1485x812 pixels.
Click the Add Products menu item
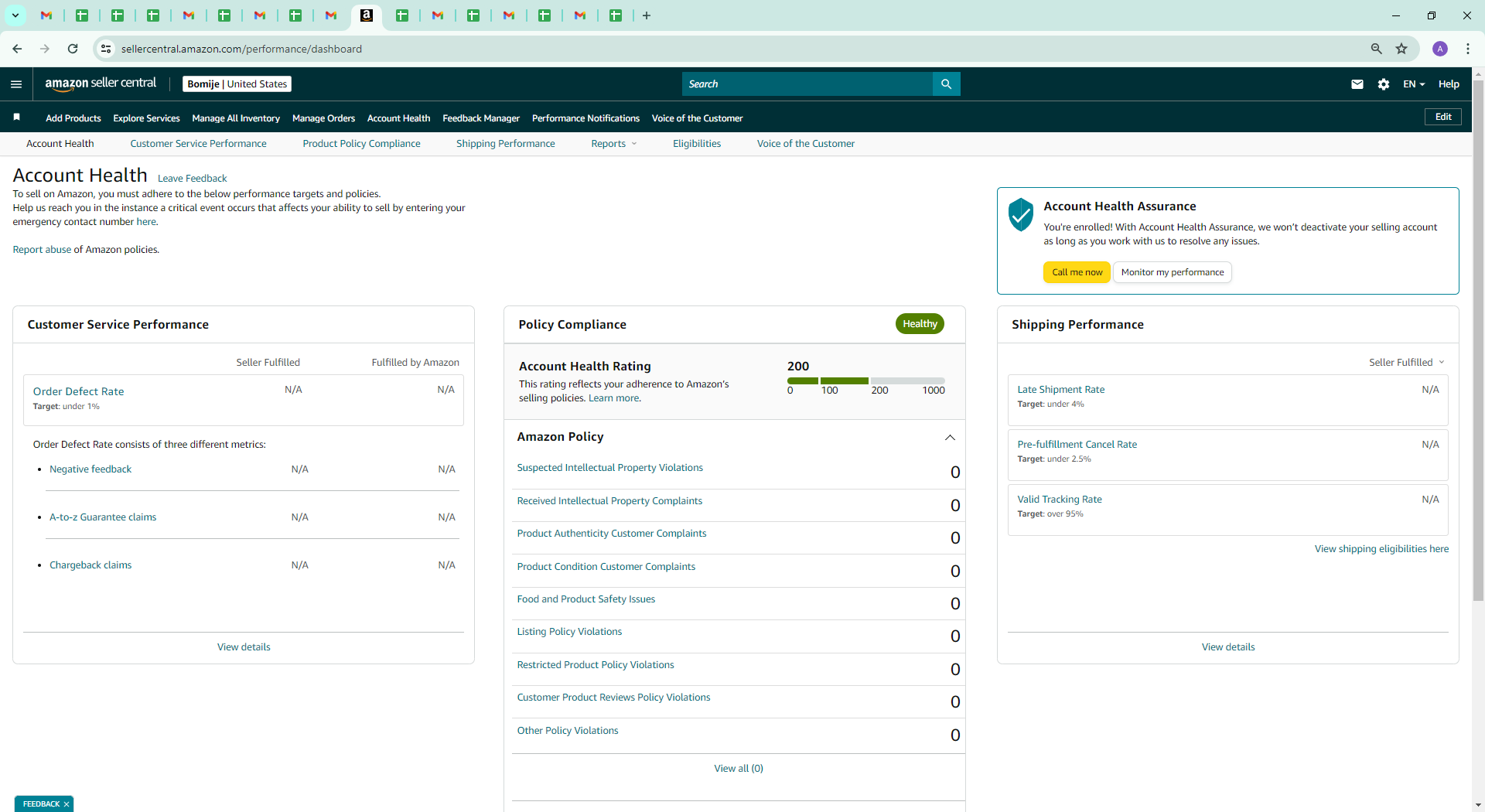(x=73, y=118)
